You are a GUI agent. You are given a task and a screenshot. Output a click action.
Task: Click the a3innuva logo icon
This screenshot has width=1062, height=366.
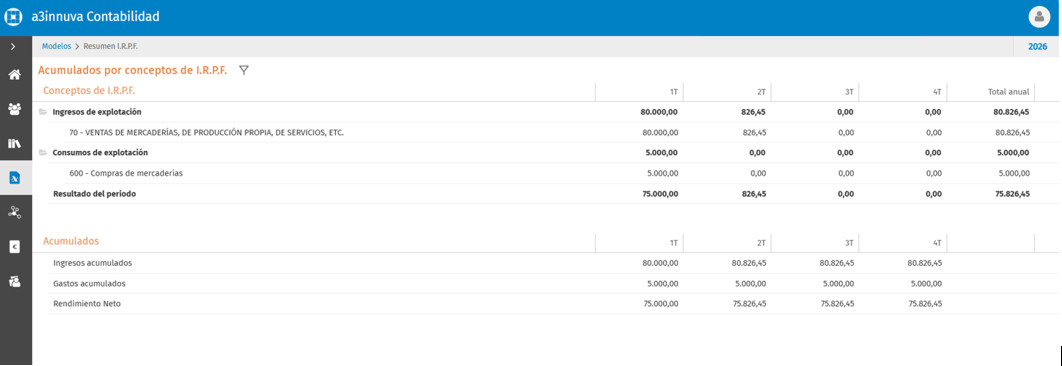pos(14,17)
